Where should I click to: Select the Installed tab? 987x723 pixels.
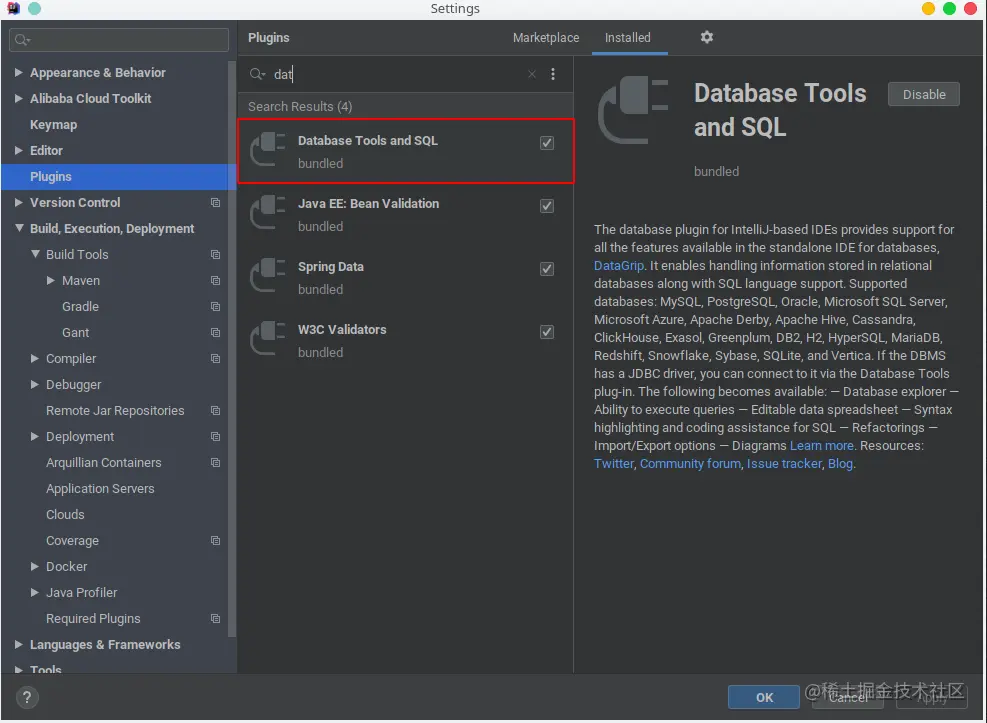[628, 38]
